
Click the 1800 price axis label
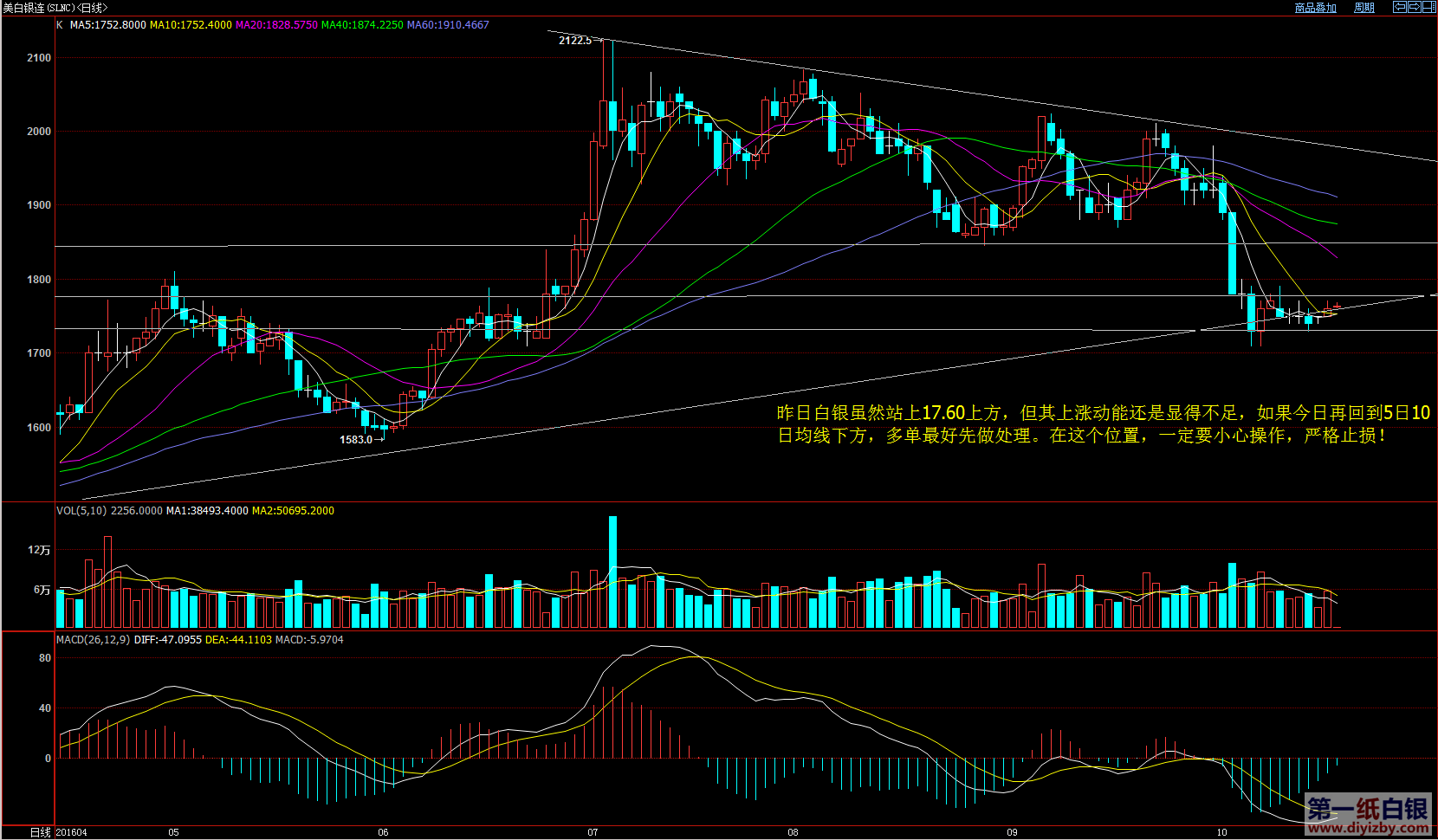tap(39, 280)
